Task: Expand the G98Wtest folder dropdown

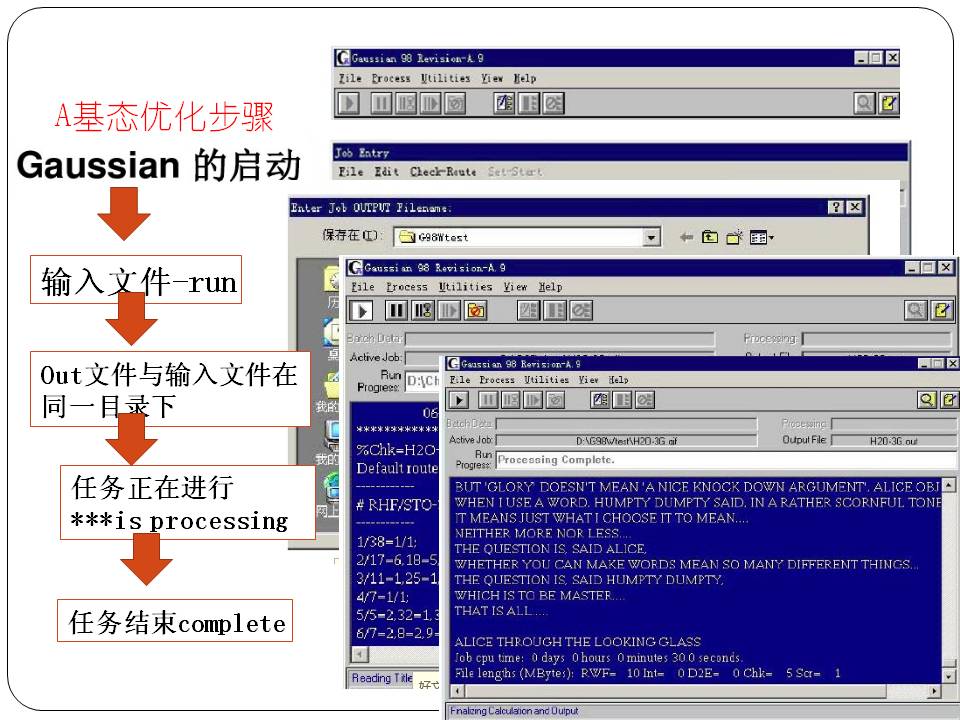Action: tap(651, 237)
